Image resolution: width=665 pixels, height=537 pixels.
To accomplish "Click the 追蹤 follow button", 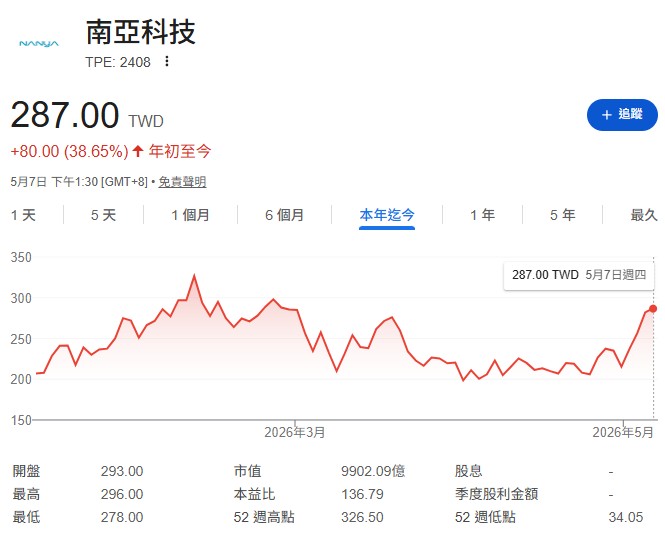I will [x=622, y=115].
